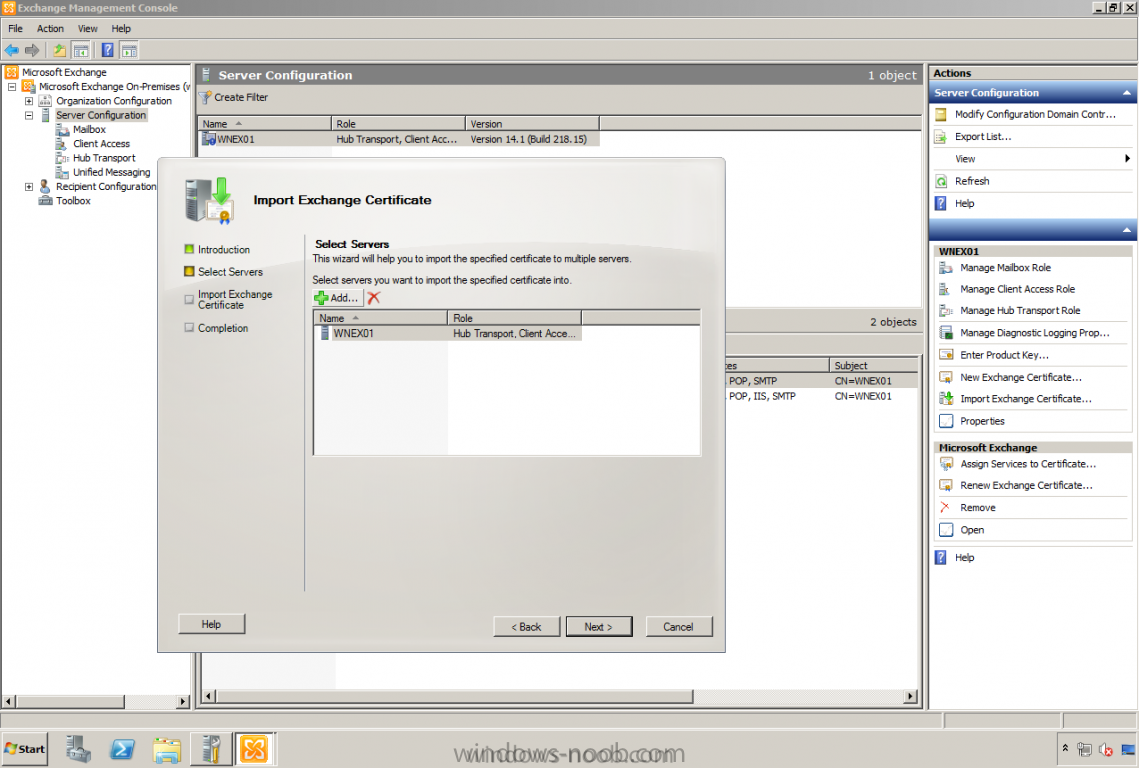1139x768 pixels.
Task: Click the Renew Exchange Certificate icon
Action: pyautogui.click(x=946, y=485)
